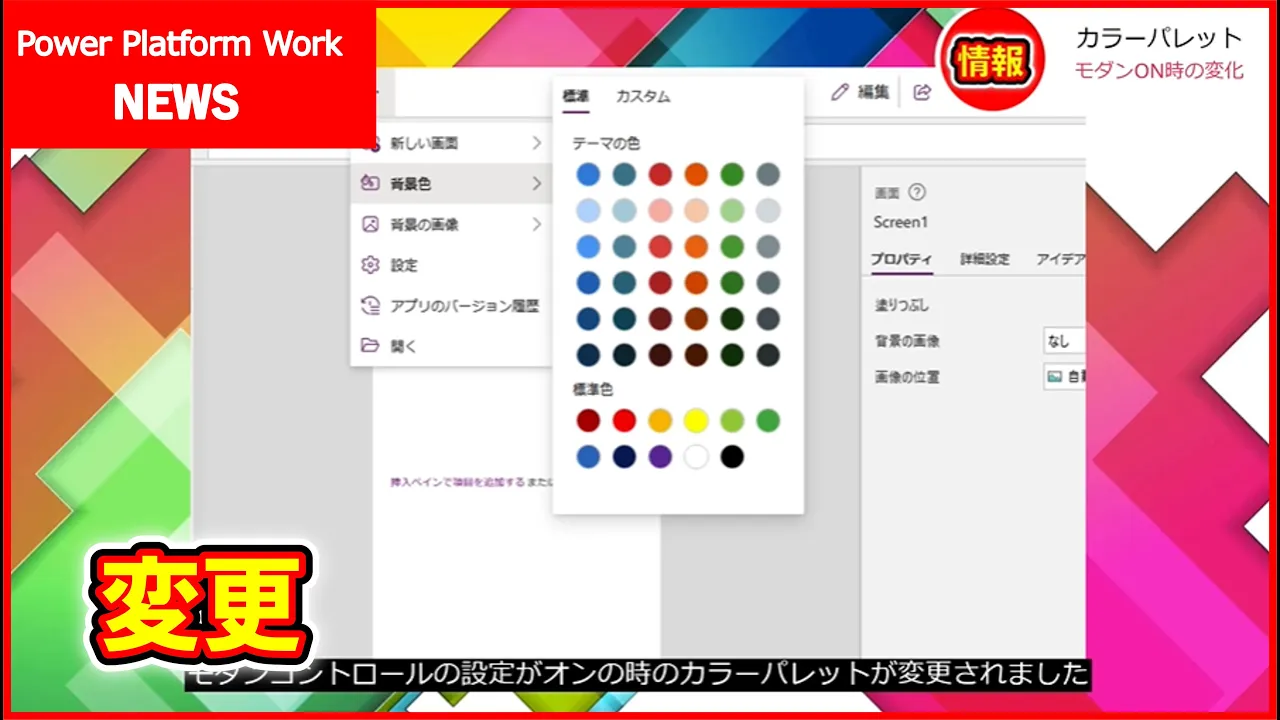The image size is (1280, 720).
Task: Click the 設定 gear icon
Action: (x=370, y=265)
